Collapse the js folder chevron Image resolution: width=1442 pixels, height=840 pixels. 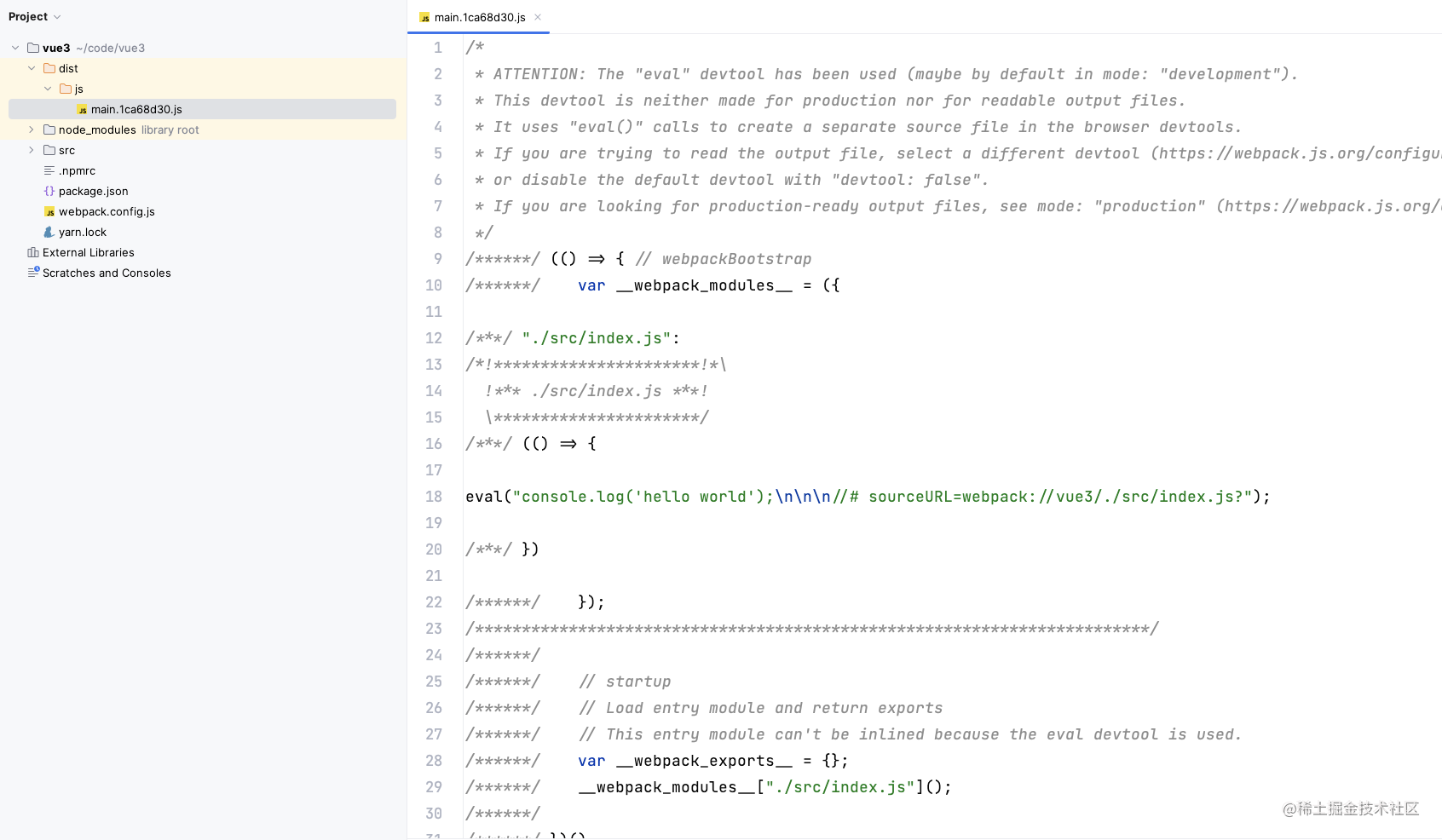(48, 89)
